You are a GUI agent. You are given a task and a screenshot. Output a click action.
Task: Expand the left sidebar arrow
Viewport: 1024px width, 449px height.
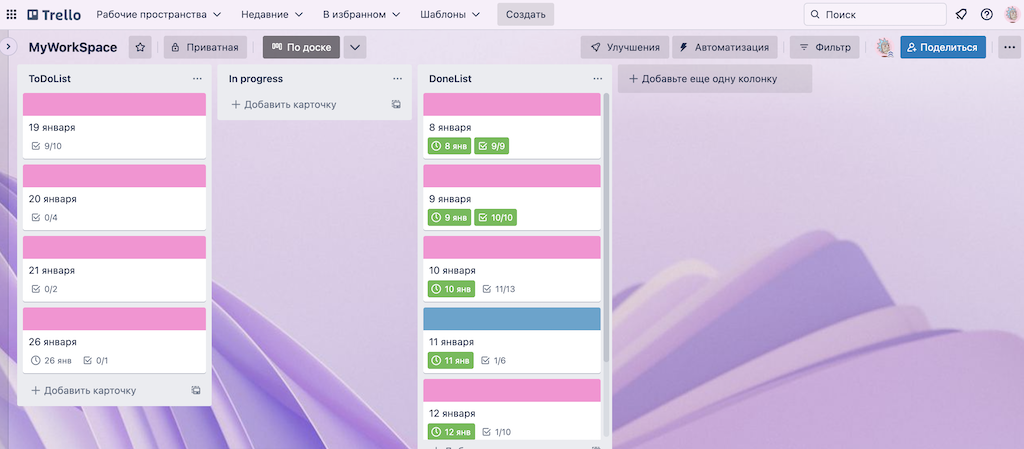(x=8, y=47)
